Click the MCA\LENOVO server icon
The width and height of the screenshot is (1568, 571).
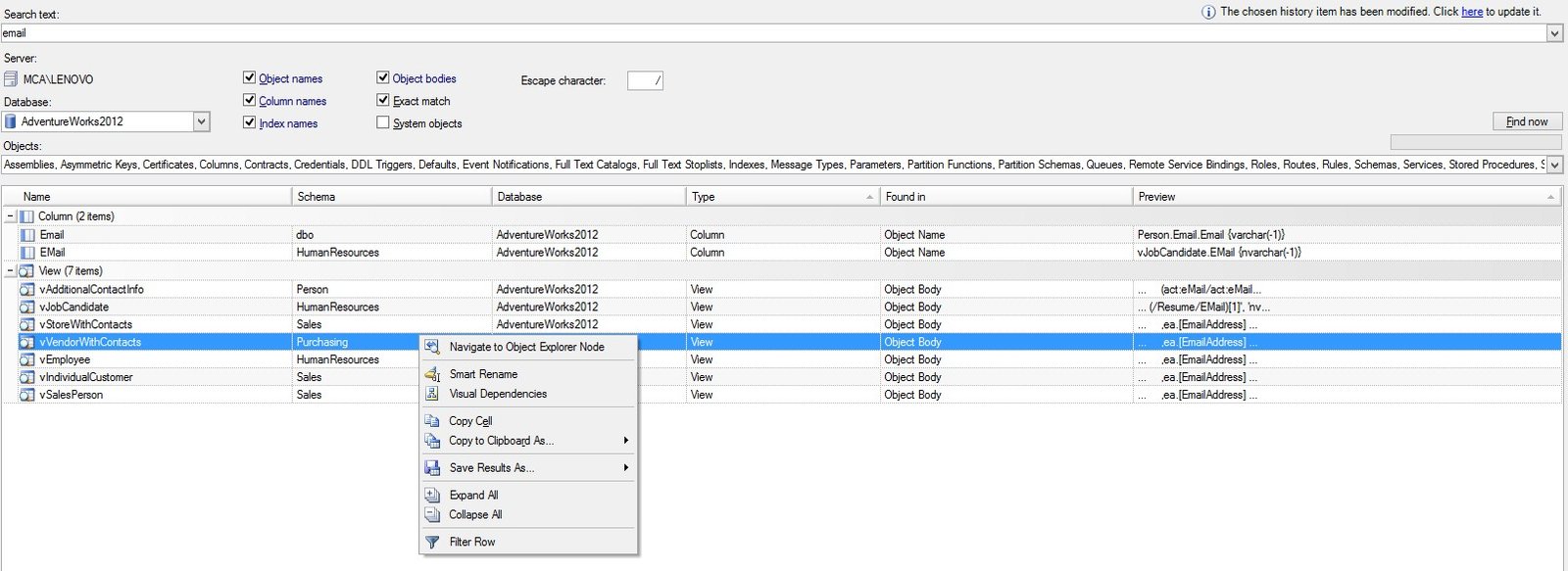click(x=11, y=79)
